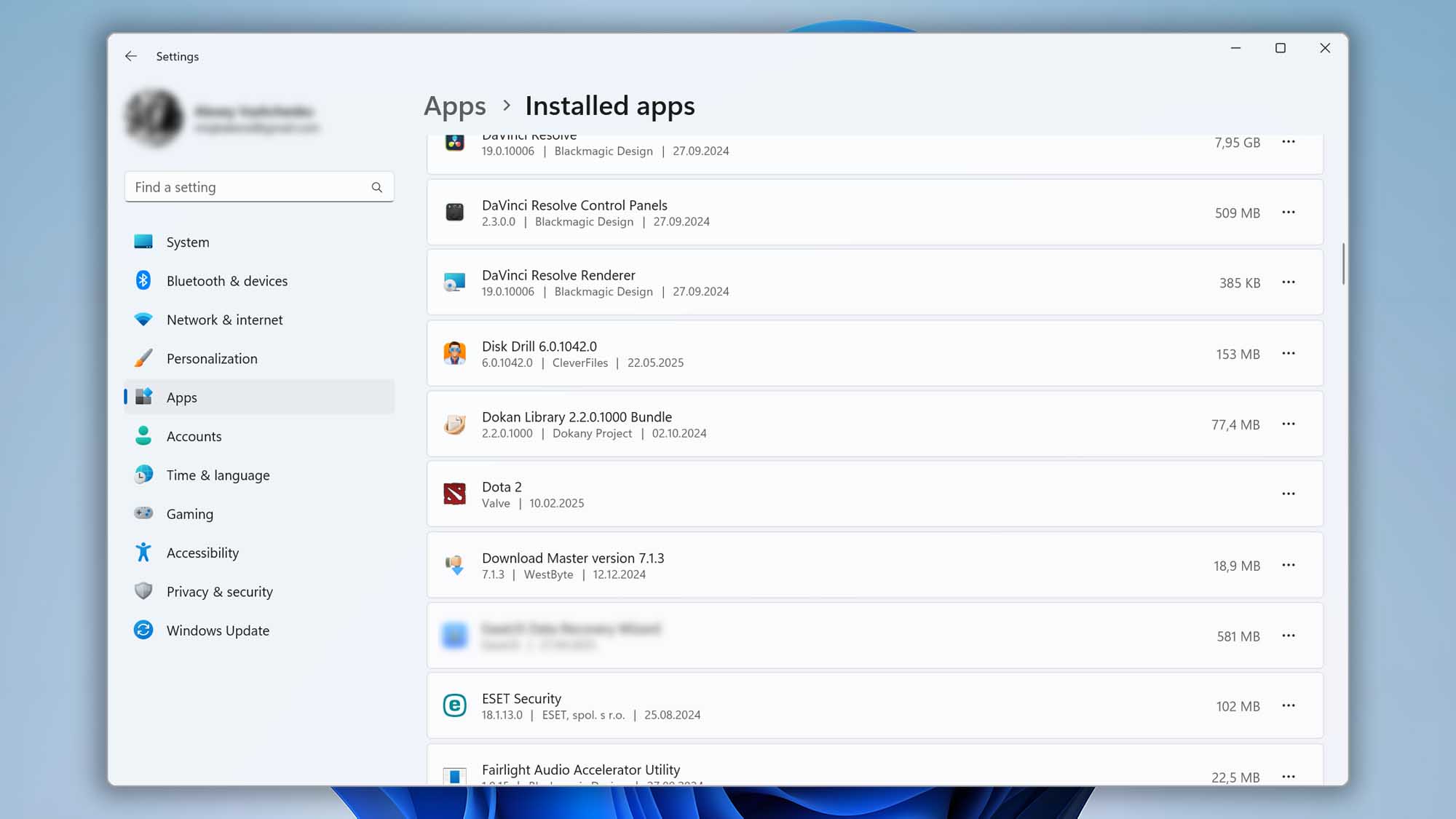Click the Bluetooth icon in sidebar
The width and height of the screenshot is (1456, 819).
point(143,280)
